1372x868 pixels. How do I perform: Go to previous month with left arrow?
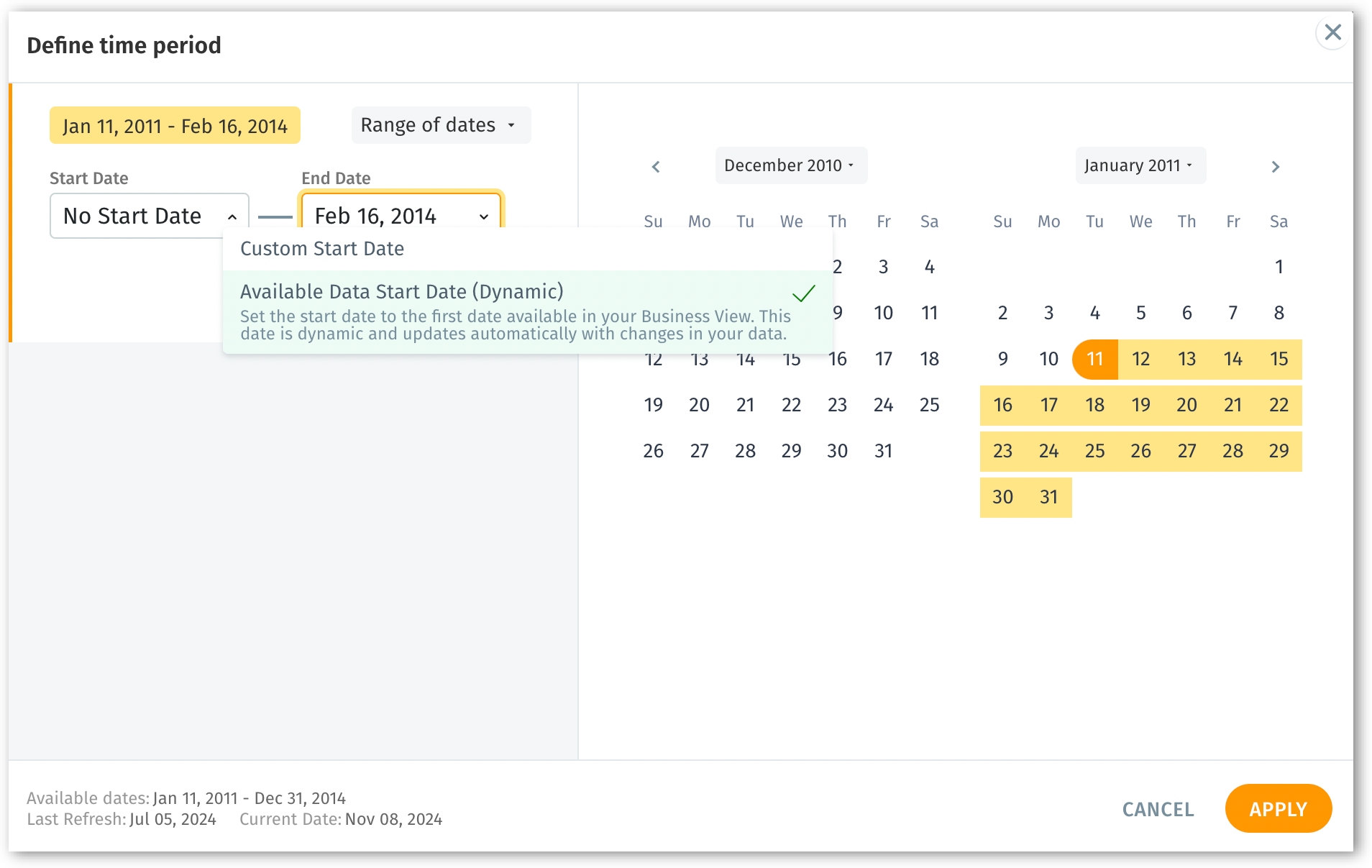[x=656, y=167]
